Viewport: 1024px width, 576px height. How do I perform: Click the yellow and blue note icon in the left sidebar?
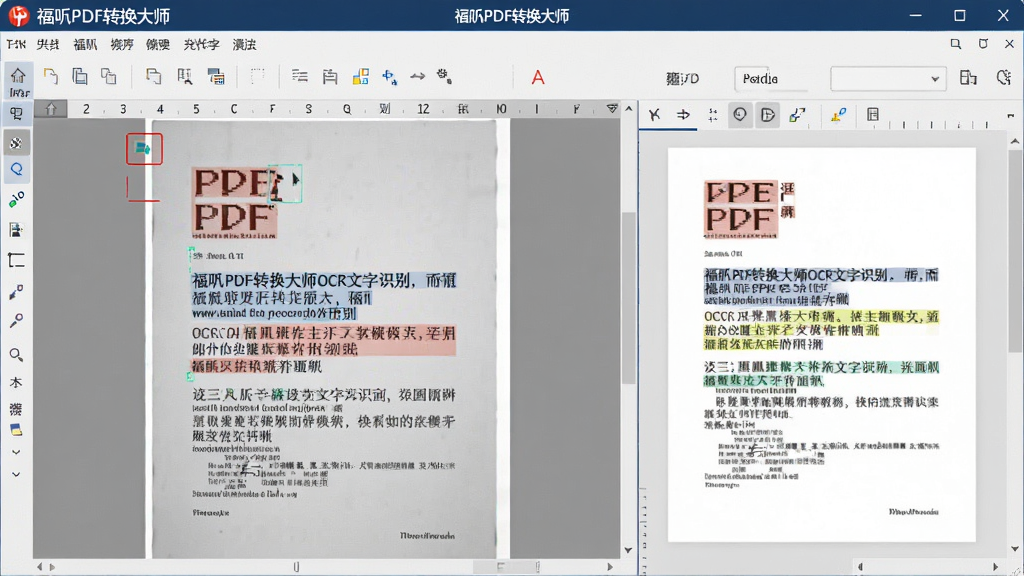[16, 430]
